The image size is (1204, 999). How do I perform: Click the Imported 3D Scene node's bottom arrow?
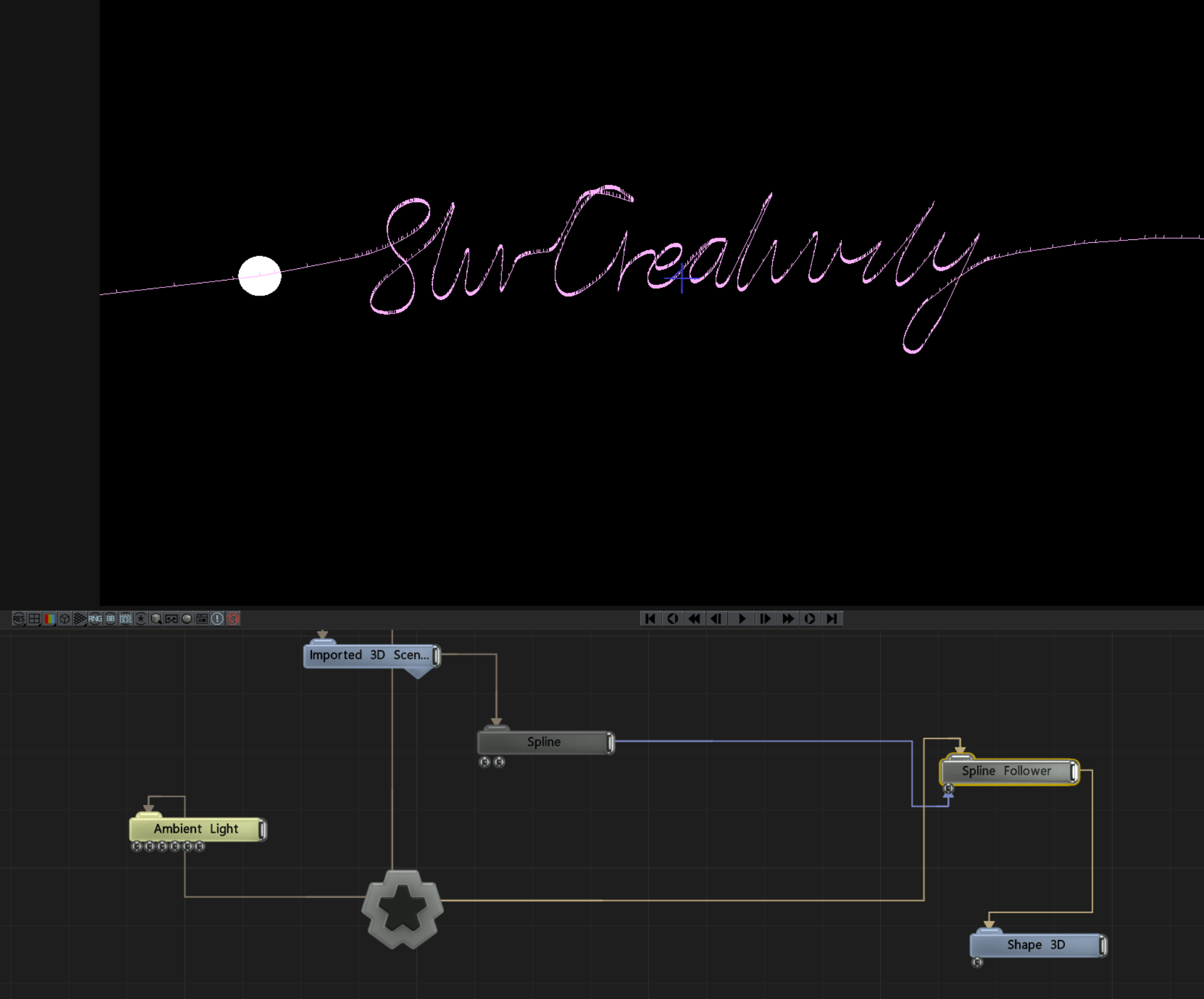pyautogui.click(x=419, y=673)
